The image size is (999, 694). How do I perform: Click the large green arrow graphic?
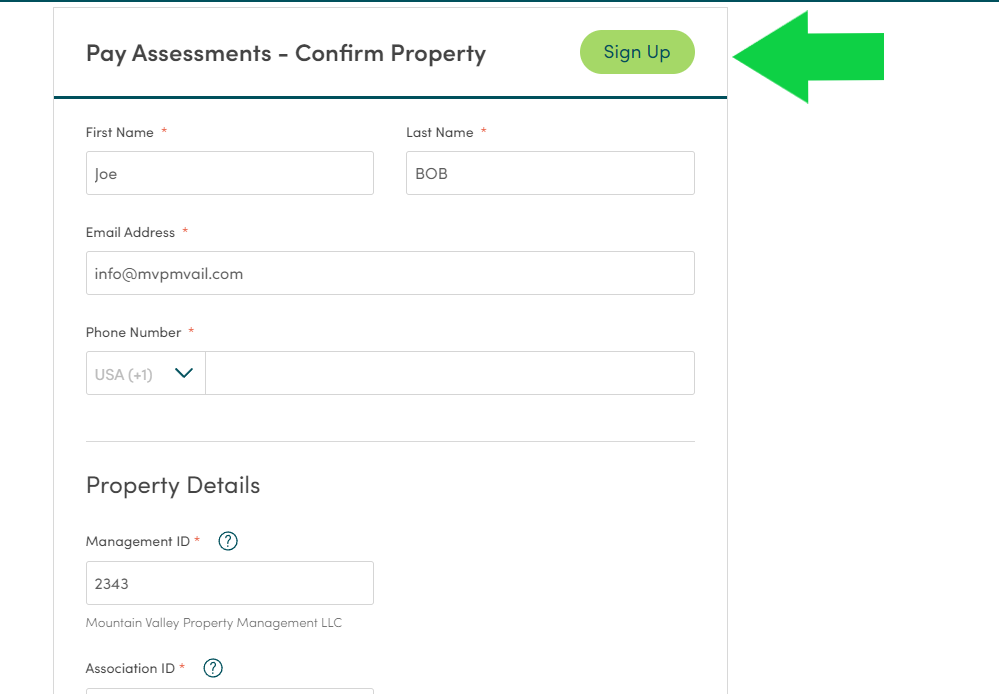pos(808,57)
